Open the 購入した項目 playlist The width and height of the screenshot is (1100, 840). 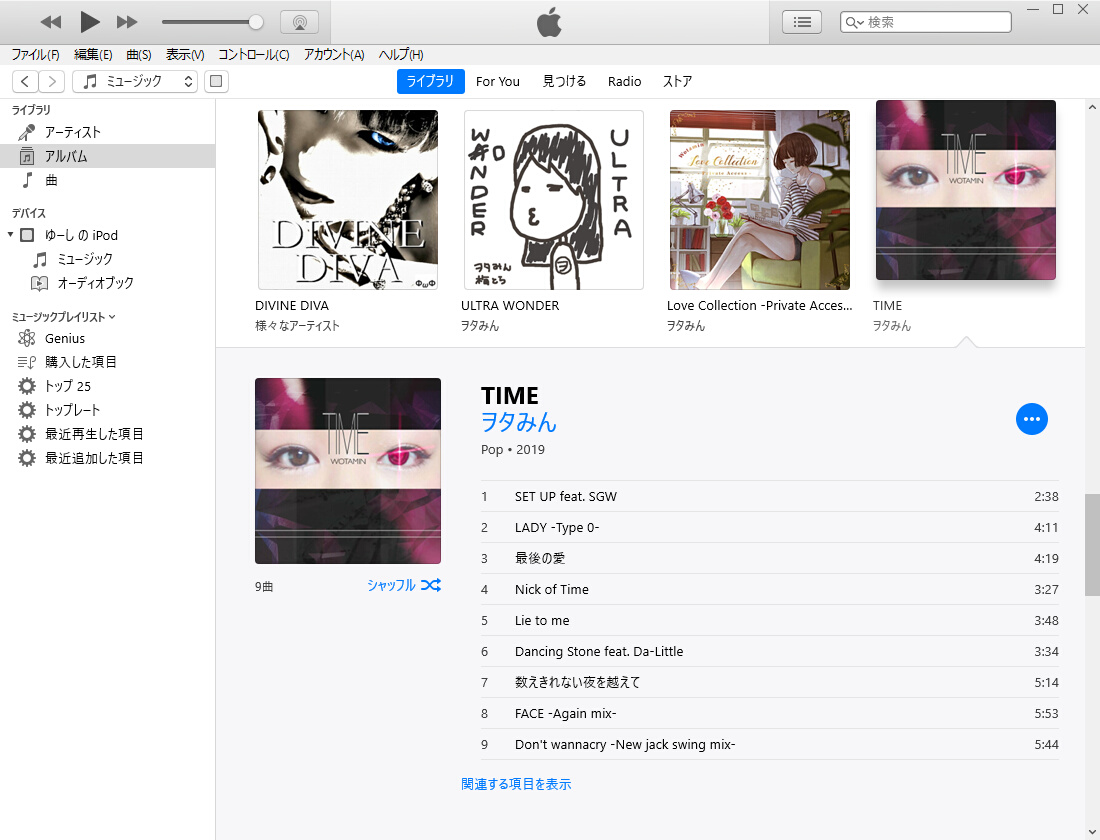pos(80,362)
